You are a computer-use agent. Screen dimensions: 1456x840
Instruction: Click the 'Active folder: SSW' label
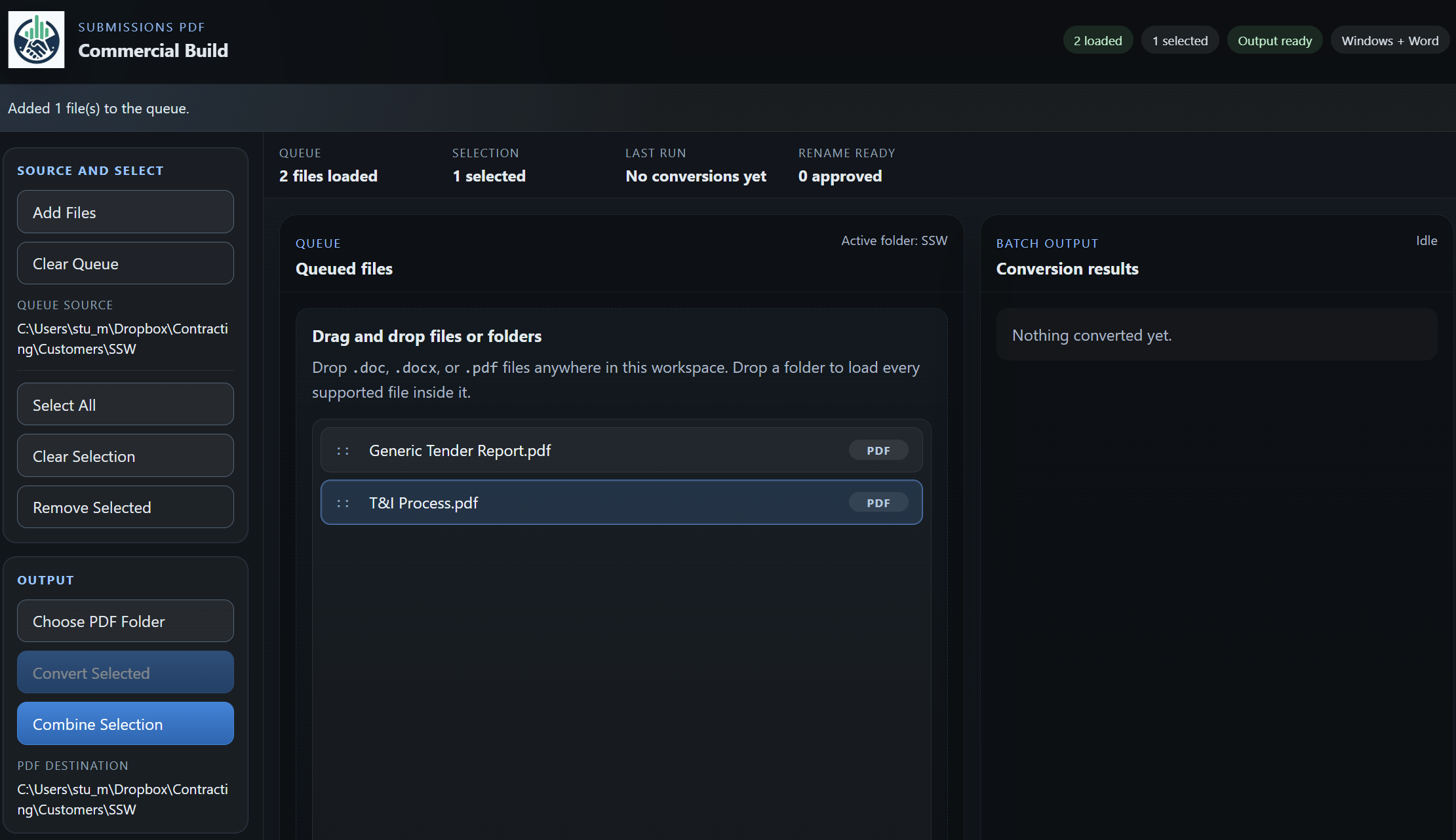coord(894,240)
